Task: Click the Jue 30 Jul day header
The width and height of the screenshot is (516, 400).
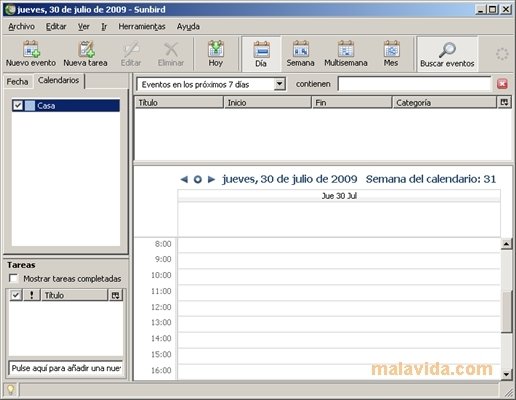Action: [339, 196]
